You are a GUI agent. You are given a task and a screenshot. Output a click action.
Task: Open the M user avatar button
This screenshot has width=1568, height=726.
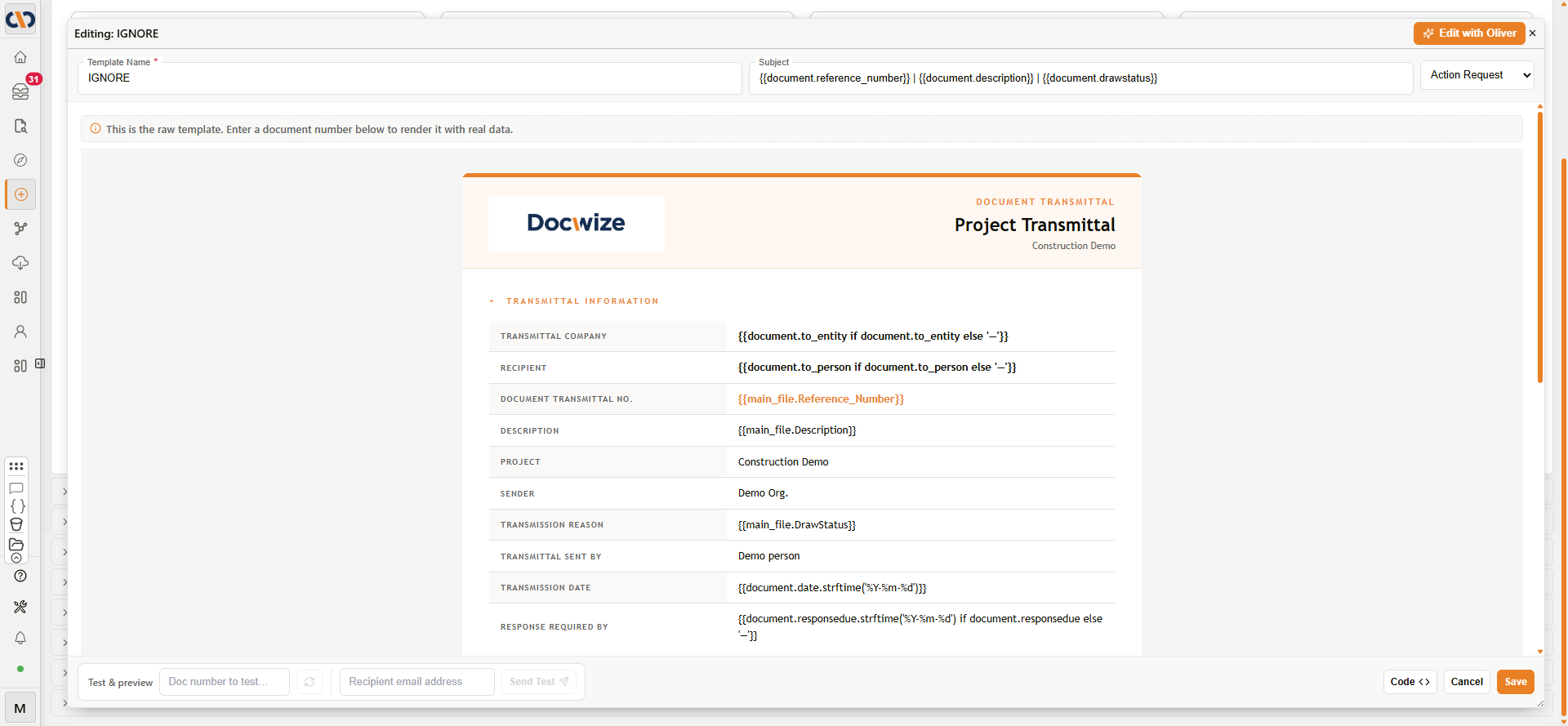point(20,708)
